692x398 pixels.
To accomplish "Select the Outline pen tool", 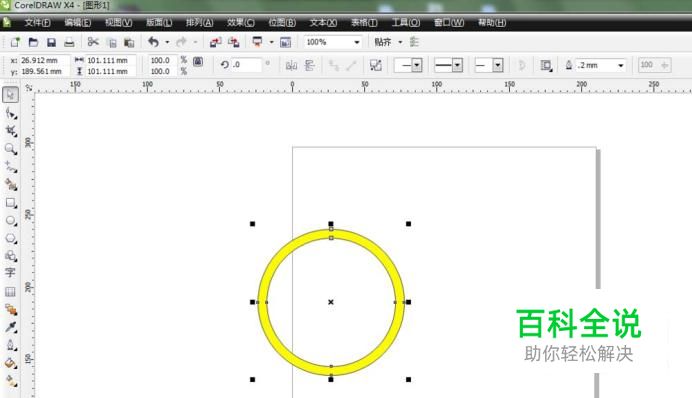I will 11,345.
